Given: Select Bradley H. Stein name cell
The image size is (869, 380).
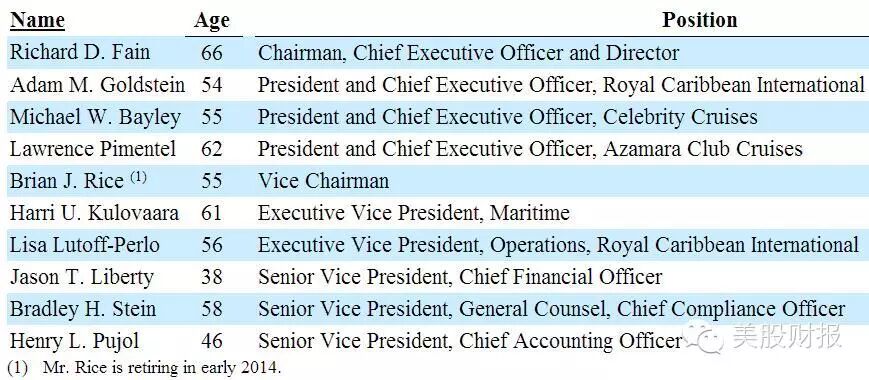Looking at the screenshot, I should pyautogui.click(x=83, y=309).
